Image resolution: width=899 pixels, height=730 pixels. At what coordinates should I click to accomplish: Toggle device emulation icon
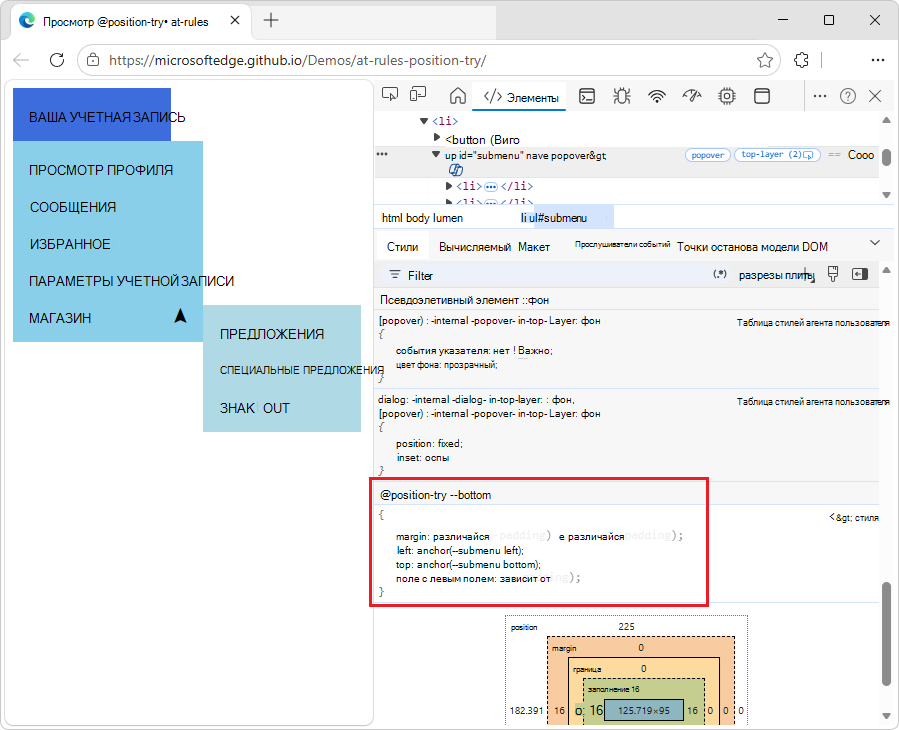coord(418,95)
